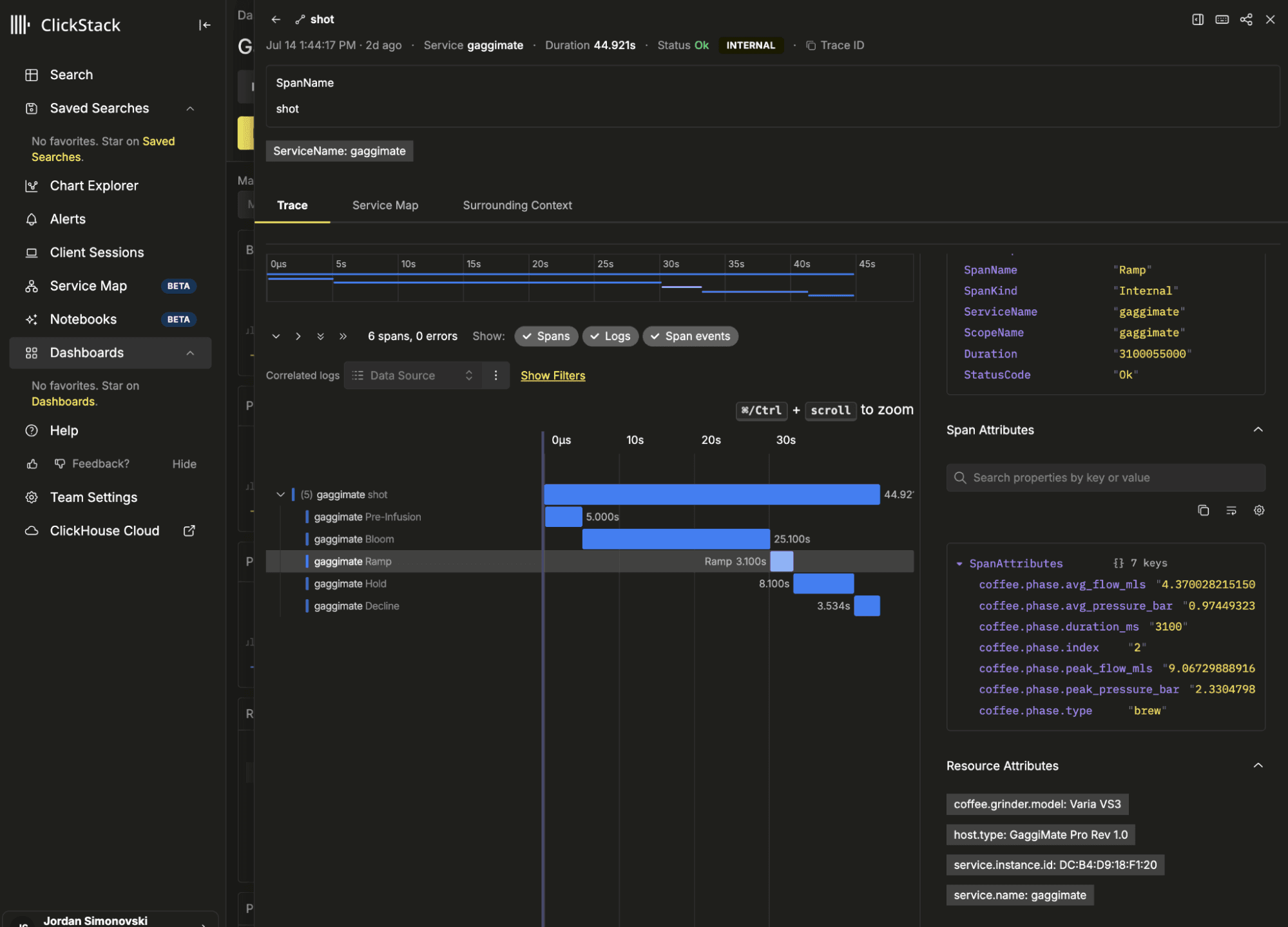The height and width of the screenshot is (927, 1288).
Task: Open Search in the sidebar
Action: tap(71, 75)
